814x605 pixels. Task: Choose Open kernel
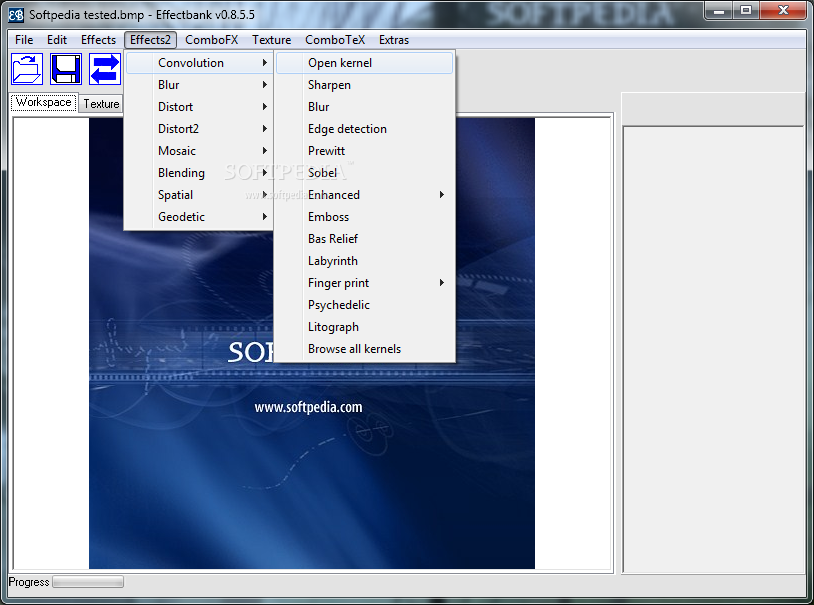point(364,63)
